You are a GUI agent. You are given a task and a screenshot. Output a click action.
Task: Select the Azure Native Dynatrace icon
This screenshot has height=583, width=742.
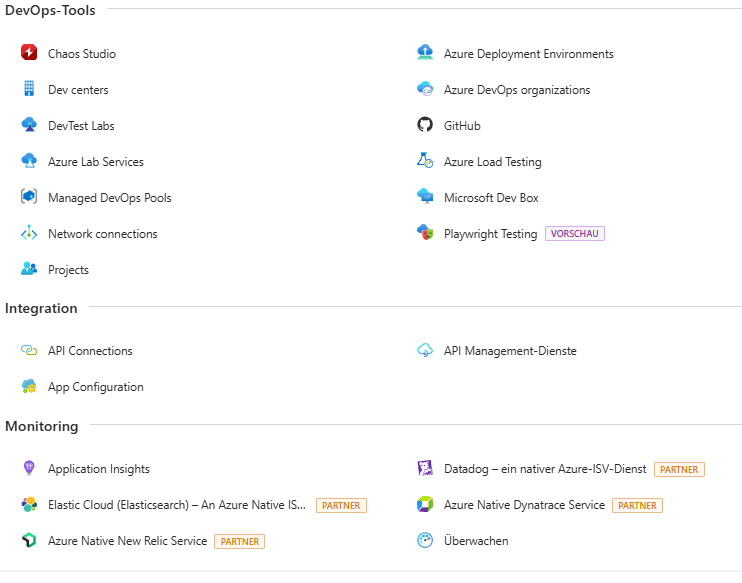425,505
